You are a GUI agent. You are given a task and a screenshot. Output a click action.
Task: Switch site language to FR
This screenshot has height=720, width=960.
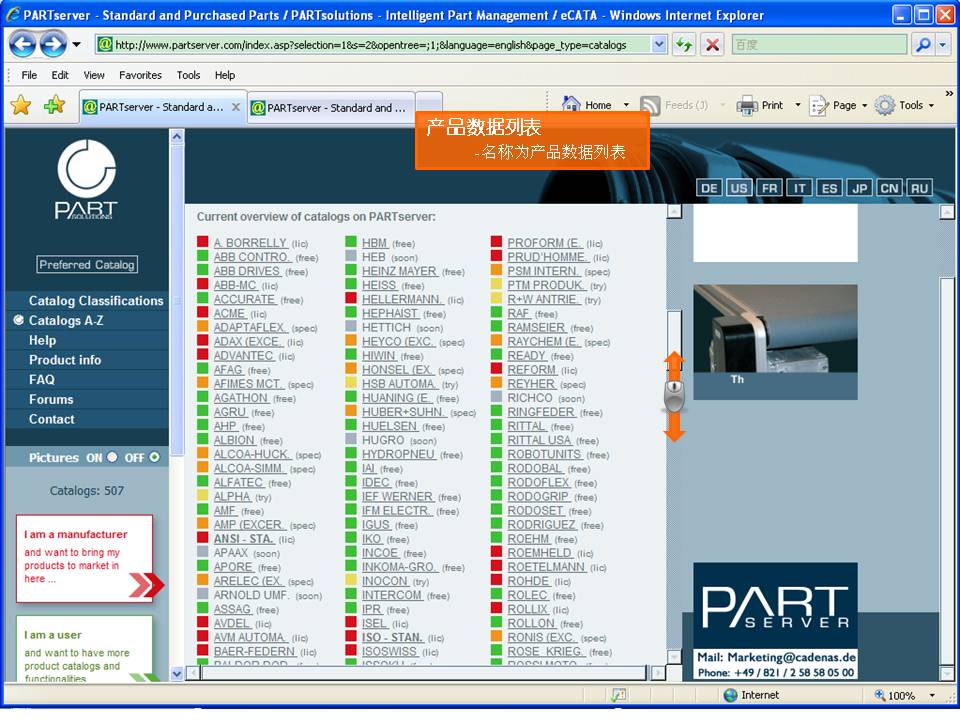click(x=770, y=188)
